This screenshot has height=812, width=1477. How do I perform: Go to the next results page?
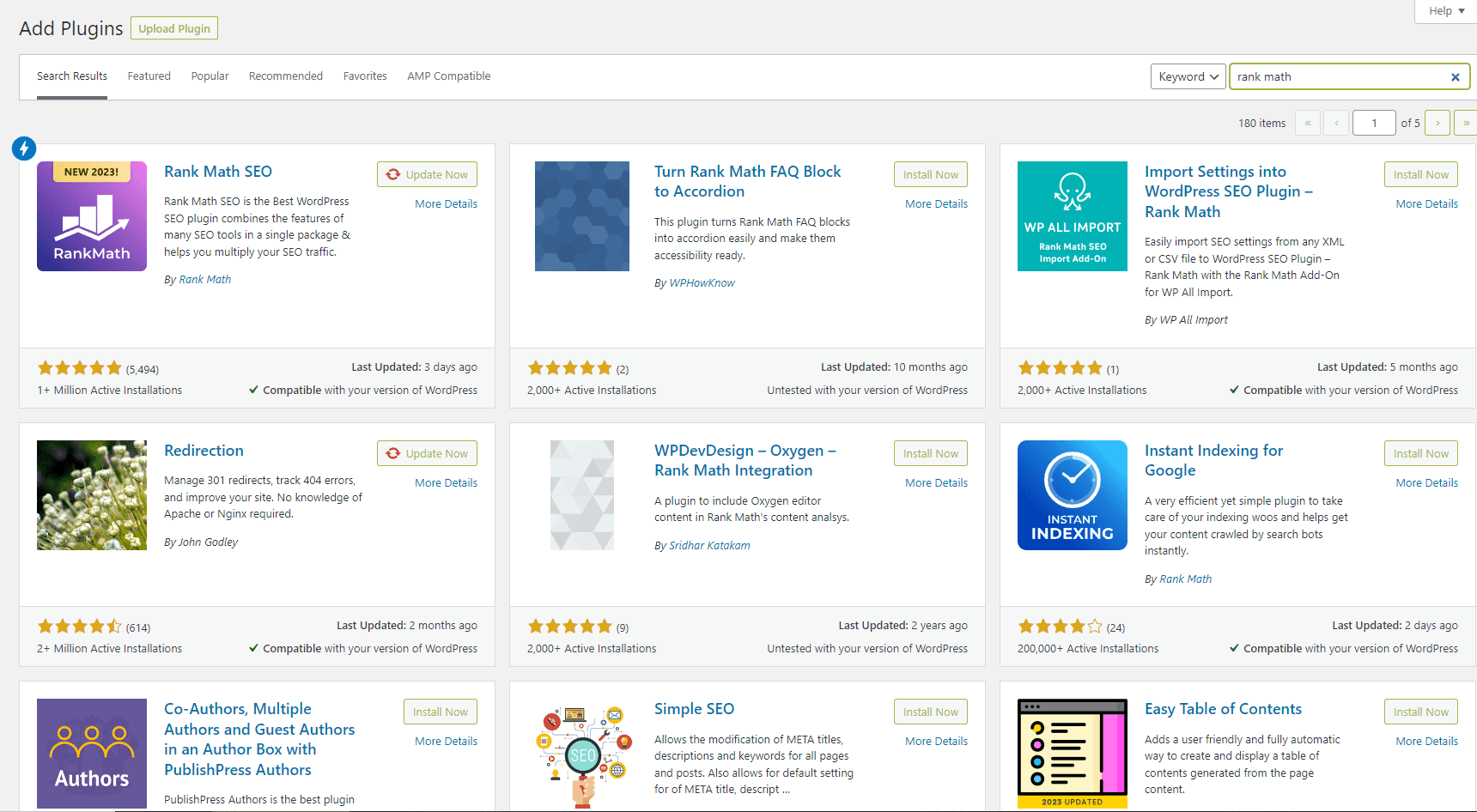pyautogui.click(x=1437, y=123)
